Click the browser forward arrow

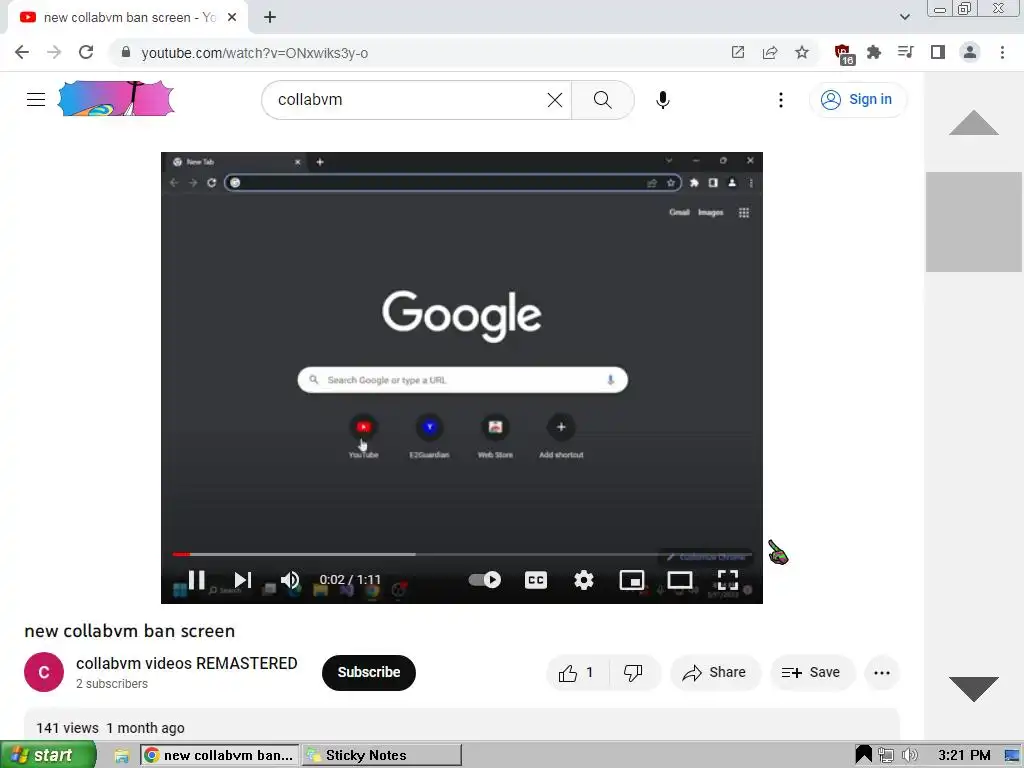[54, 52]
